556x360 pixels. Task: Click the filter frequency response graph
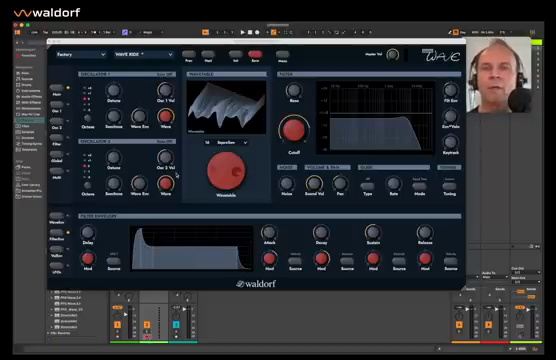tap(375, 118)
